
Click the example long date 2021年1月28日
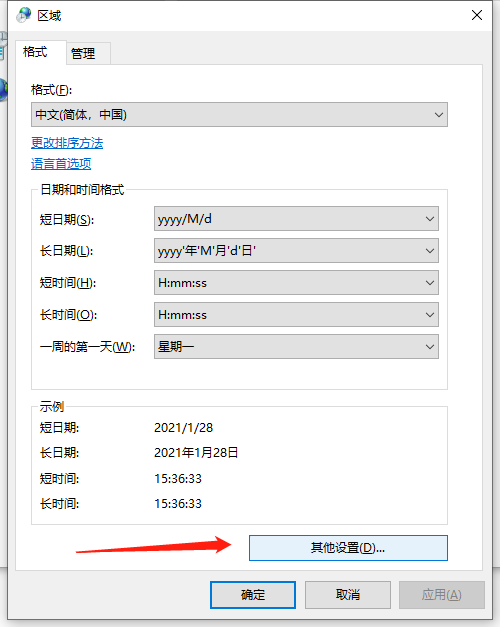196,453
